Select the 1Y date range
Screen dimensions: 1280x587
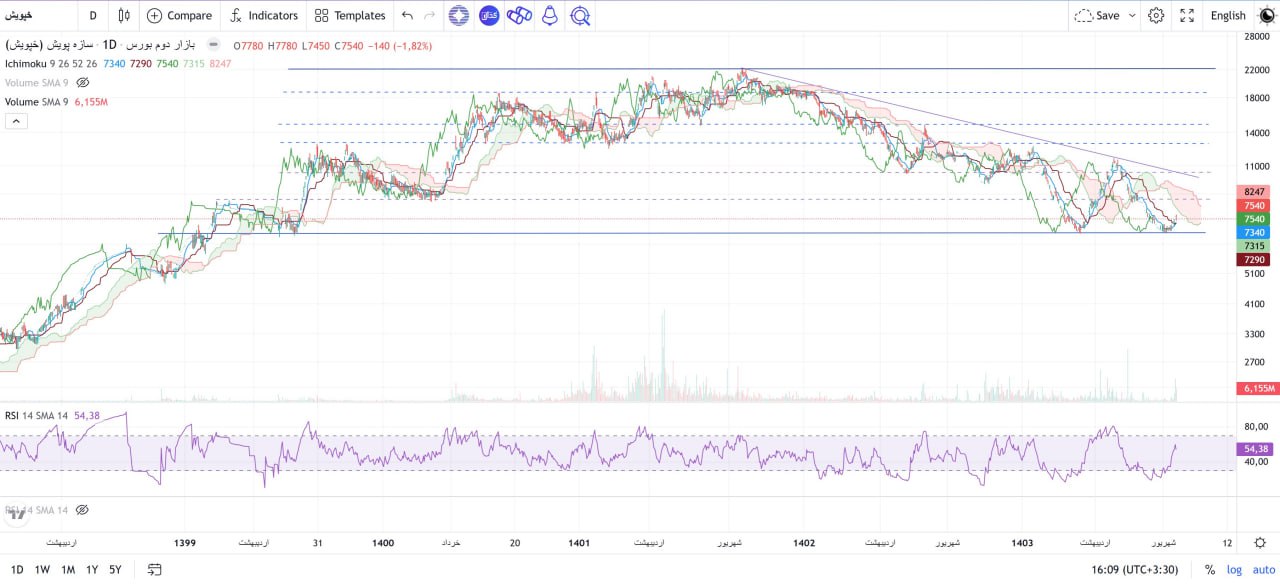(92, 570)
